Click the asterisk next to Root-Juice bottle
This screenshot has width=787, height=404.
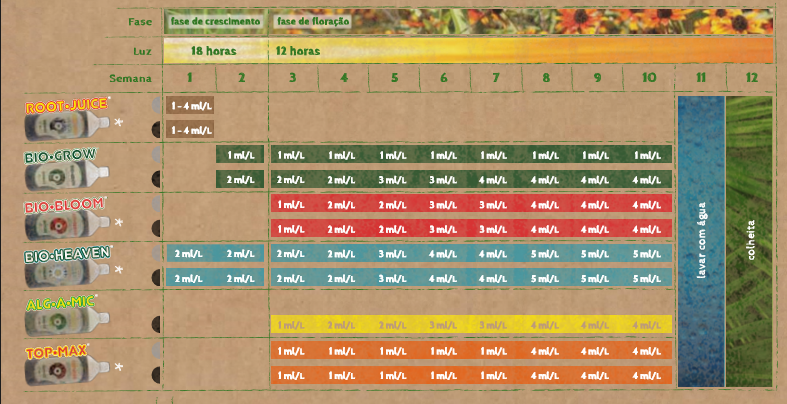click(x=119, y=122)
